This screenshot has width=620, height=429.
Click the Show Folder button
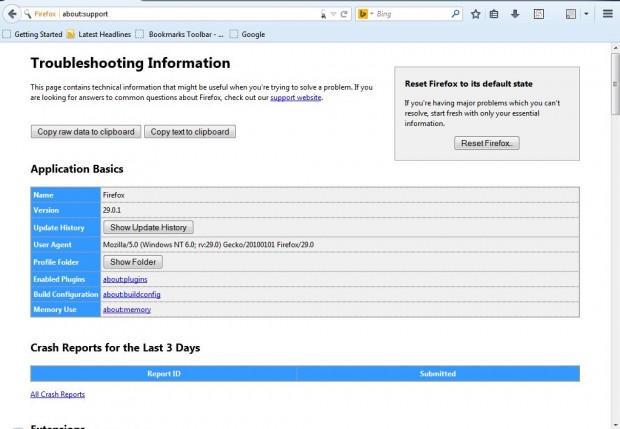[133, 262]
